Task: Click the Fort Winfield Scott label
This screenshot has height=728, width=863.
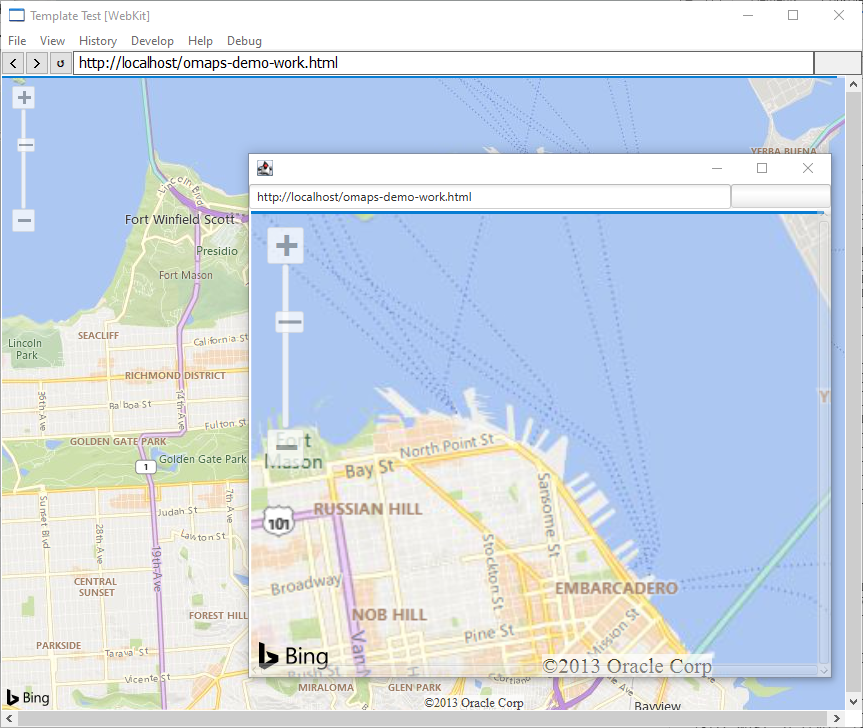Action: point(179,219)
